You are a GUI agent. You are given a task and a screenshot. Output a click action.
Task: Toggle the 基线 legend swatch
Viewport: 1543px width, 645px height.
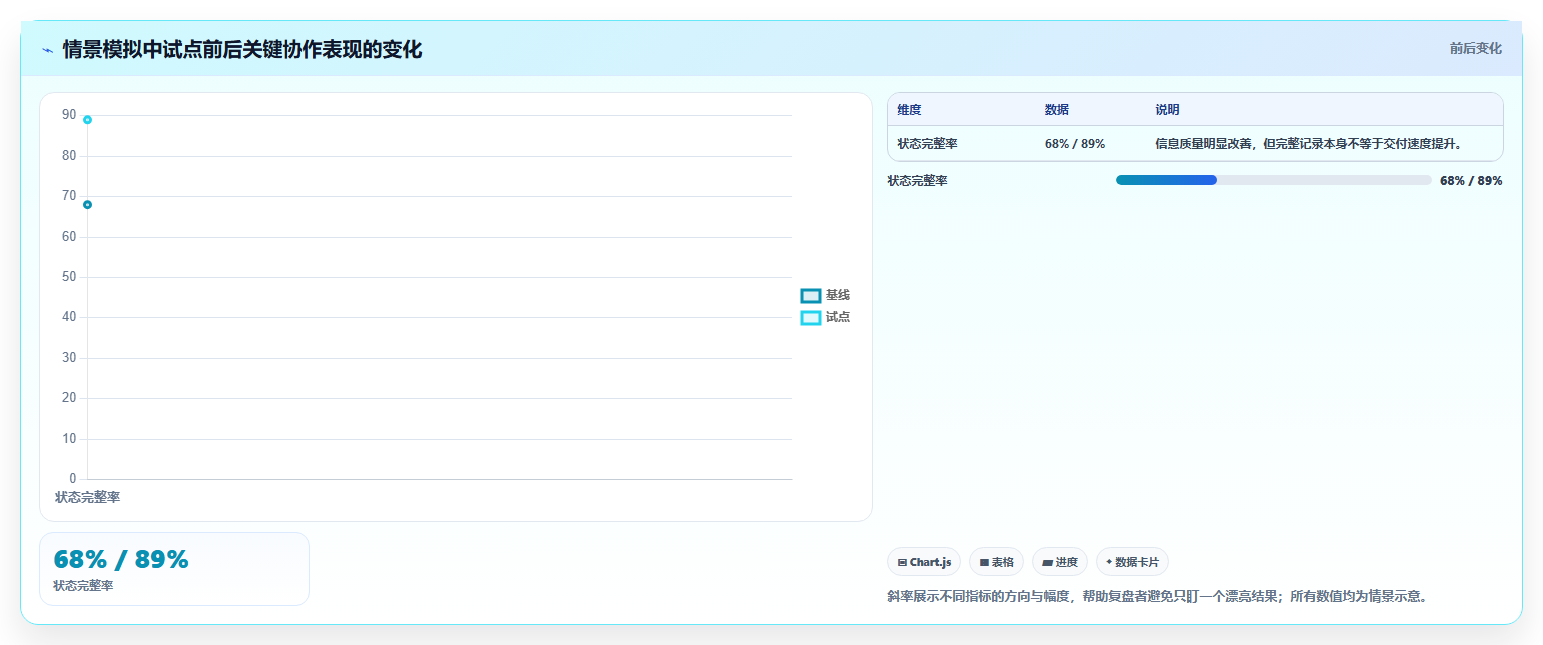coord(811,296)
